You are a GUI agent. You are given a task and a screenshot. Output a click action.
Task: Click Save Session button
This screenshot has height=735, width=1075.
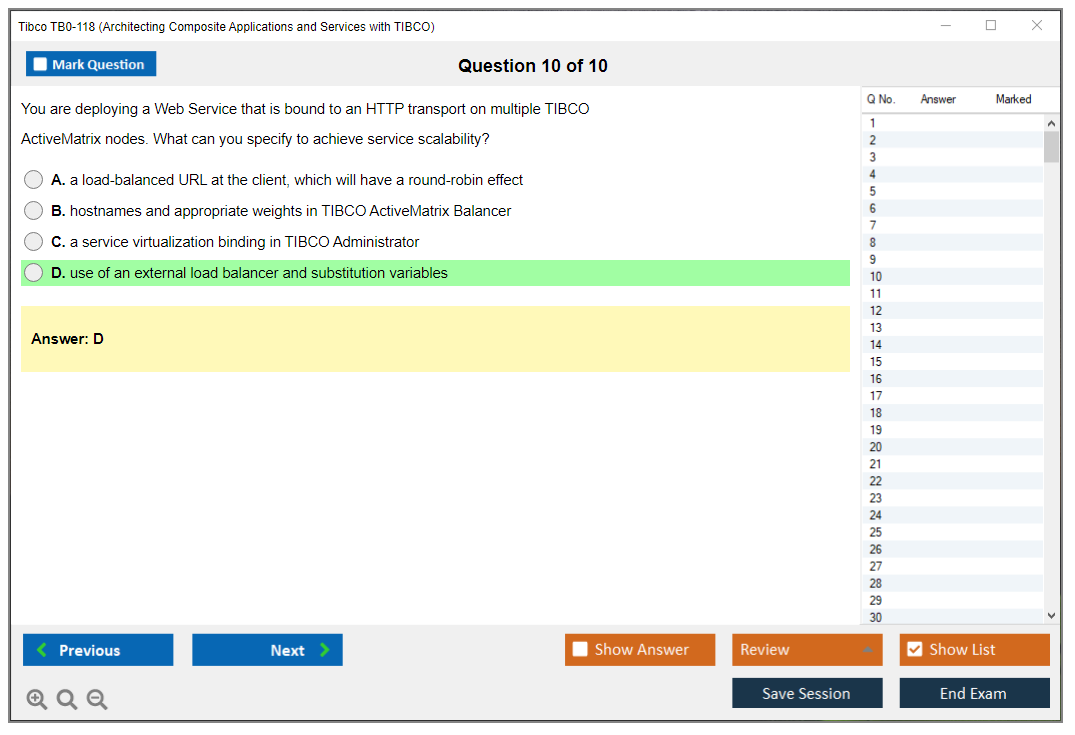(806, 693)
